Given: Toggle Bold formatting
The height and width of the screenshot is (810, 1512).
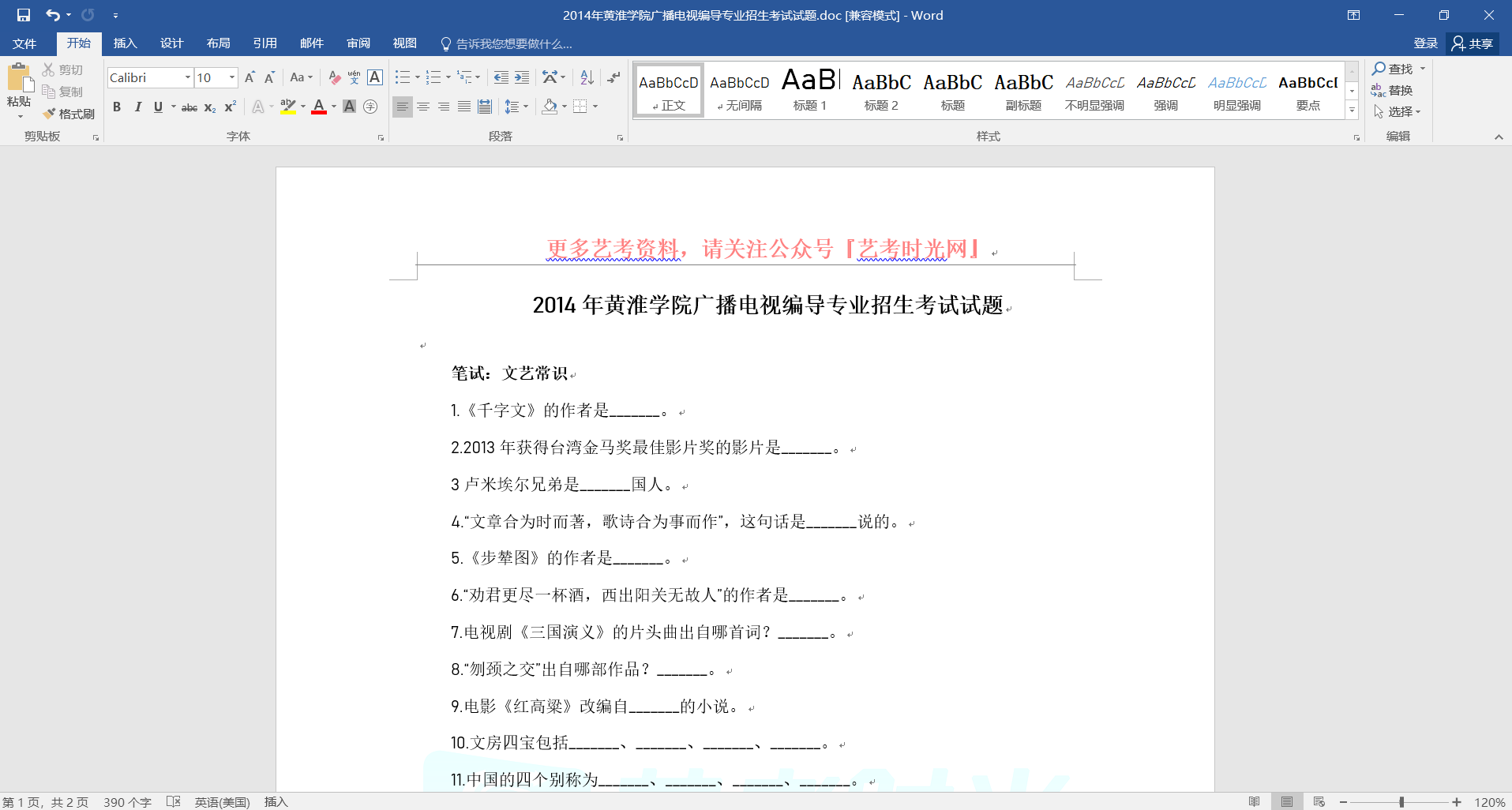Looking at the screenshot, I should (117, 107).
